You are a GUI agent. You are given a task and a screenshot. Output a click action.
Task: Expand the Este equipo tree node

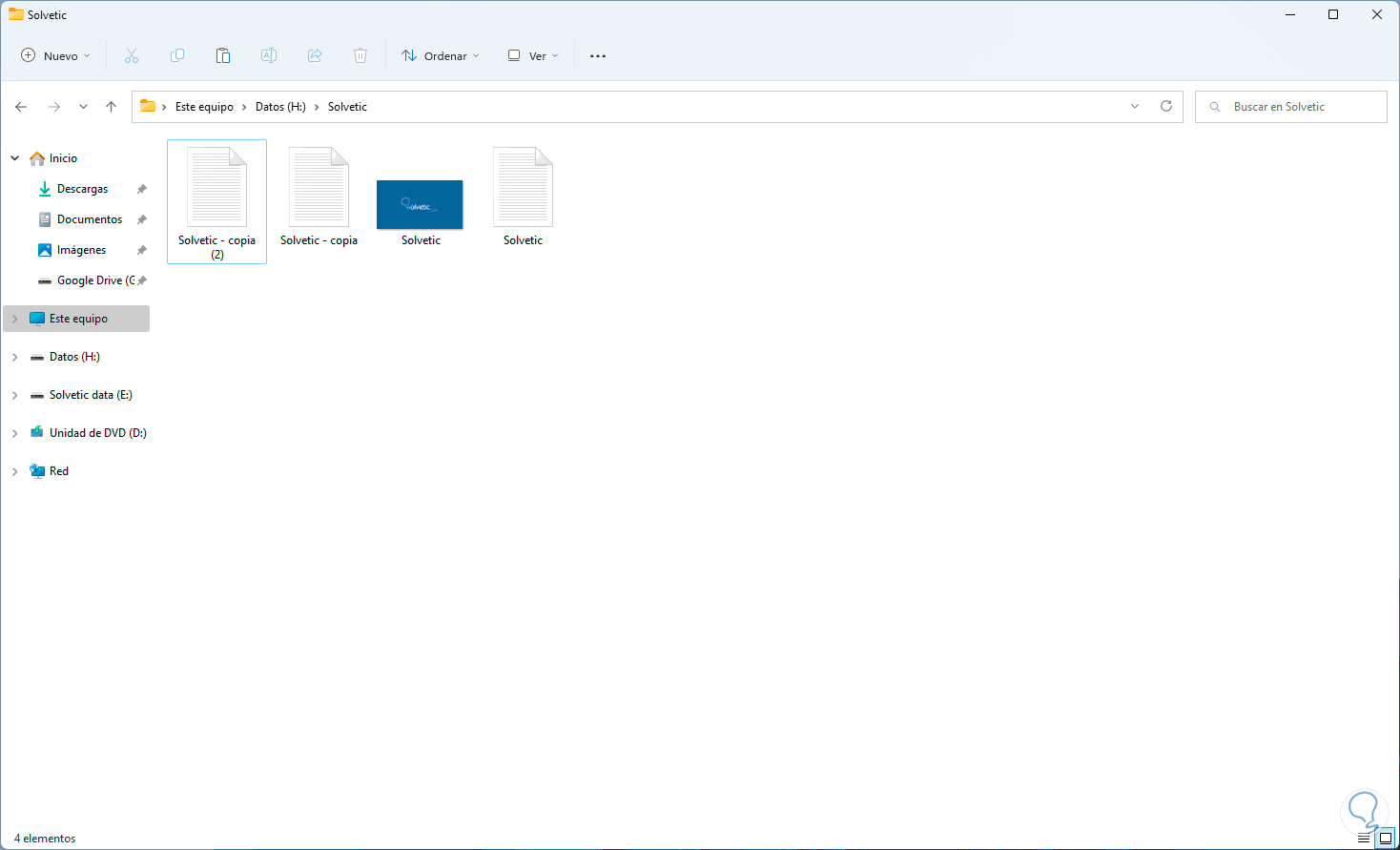point(15,319)
